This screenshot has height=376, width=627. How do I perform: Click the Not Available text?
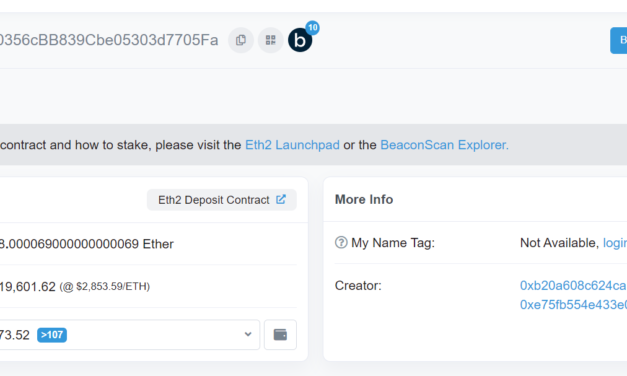559,243
